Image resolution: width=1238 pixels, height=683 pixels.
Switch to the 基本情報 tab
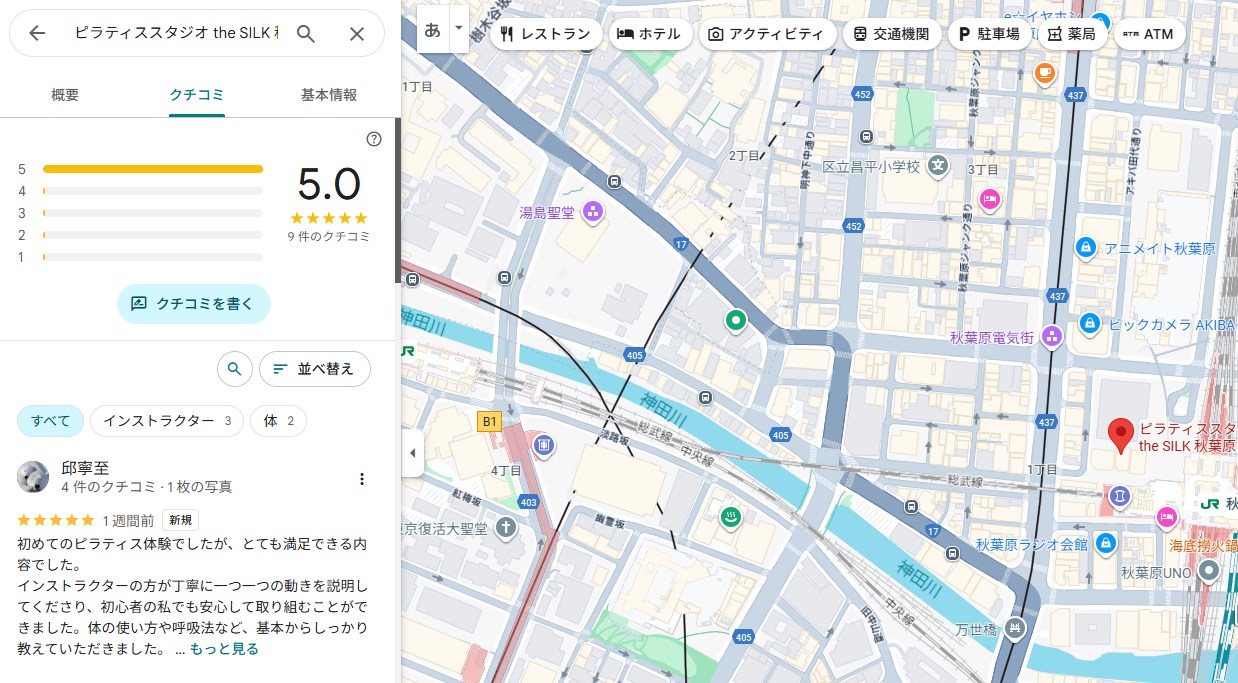329,95
